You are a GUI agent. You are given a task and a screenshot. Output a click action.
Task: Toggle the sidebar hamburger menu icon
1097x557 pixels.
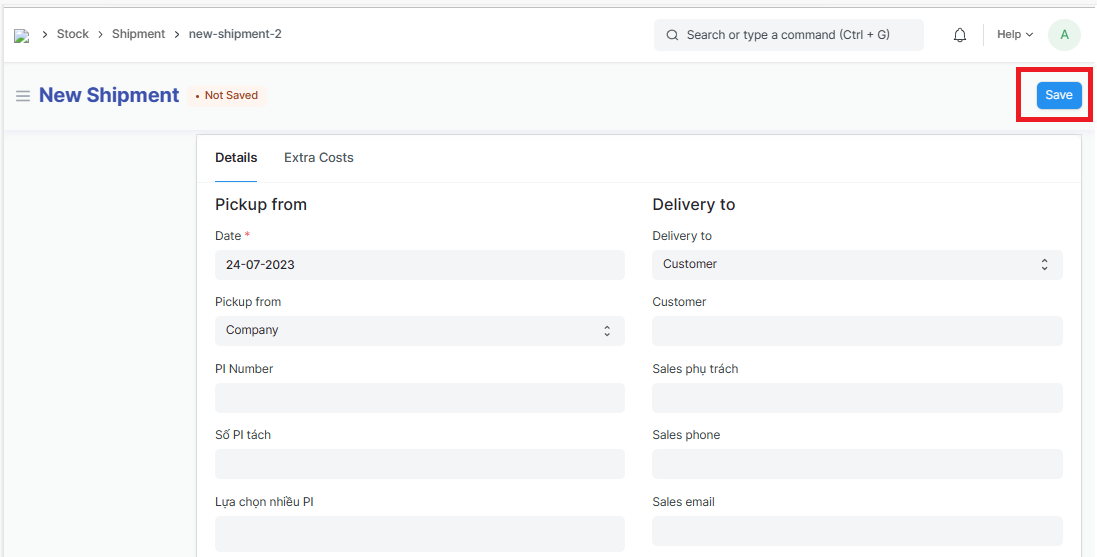[x=22, y=96]
